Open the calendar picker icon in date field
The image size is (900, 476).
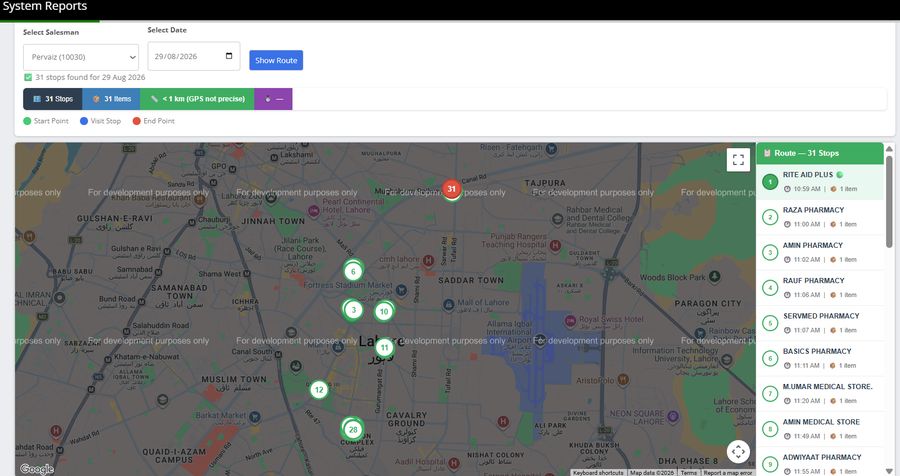pyautogui.click(x=229, y=56)
